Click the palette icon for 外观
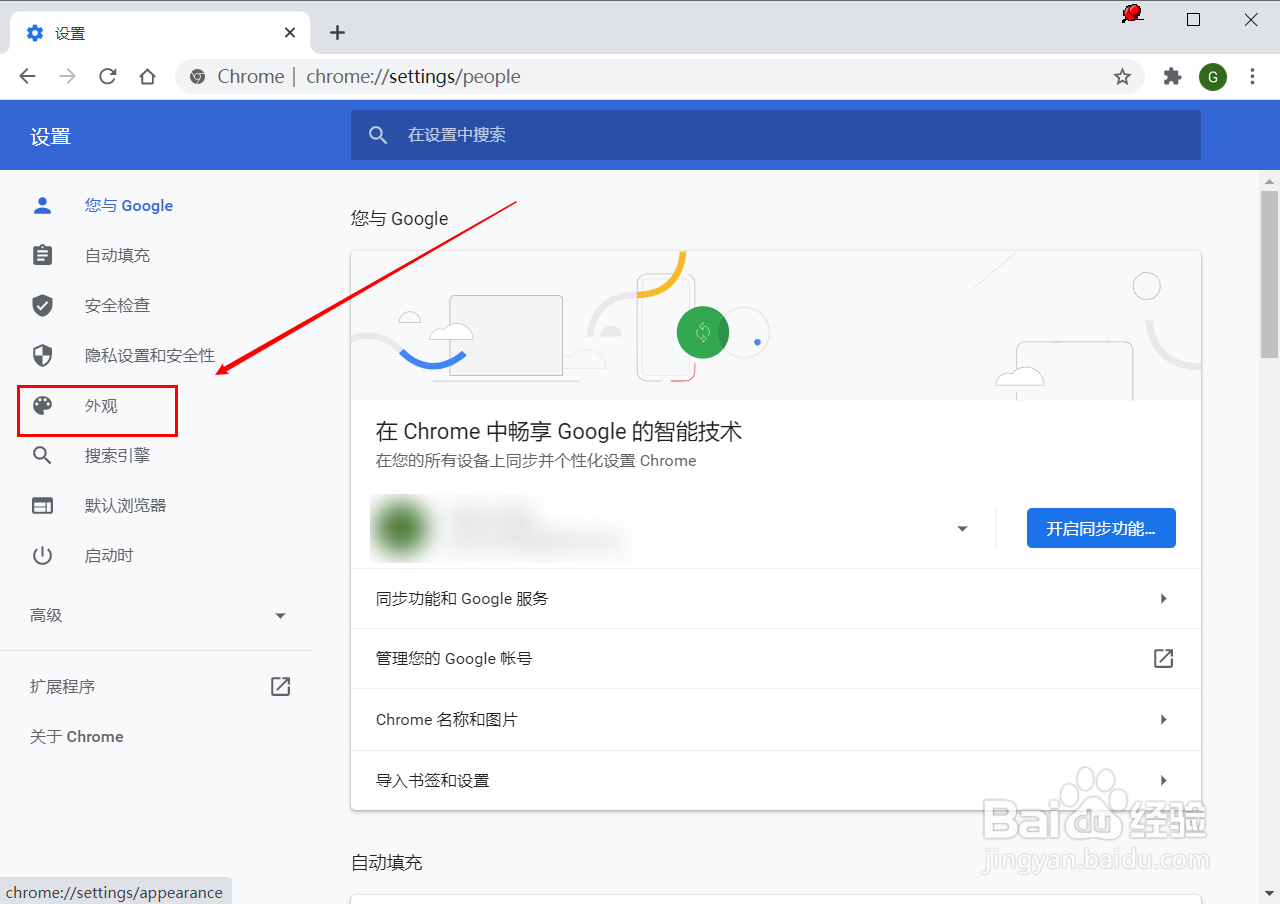 tap(42, 405)
